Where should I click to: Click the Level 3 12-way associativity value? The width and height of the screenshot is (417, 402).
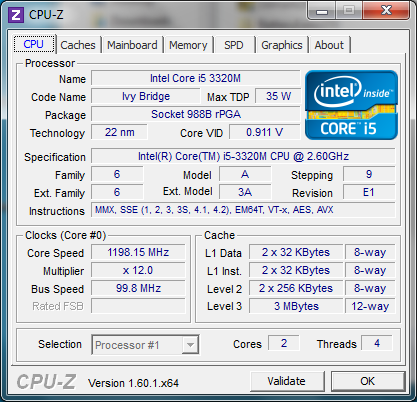pyautogui.click(x=370, y=306)
